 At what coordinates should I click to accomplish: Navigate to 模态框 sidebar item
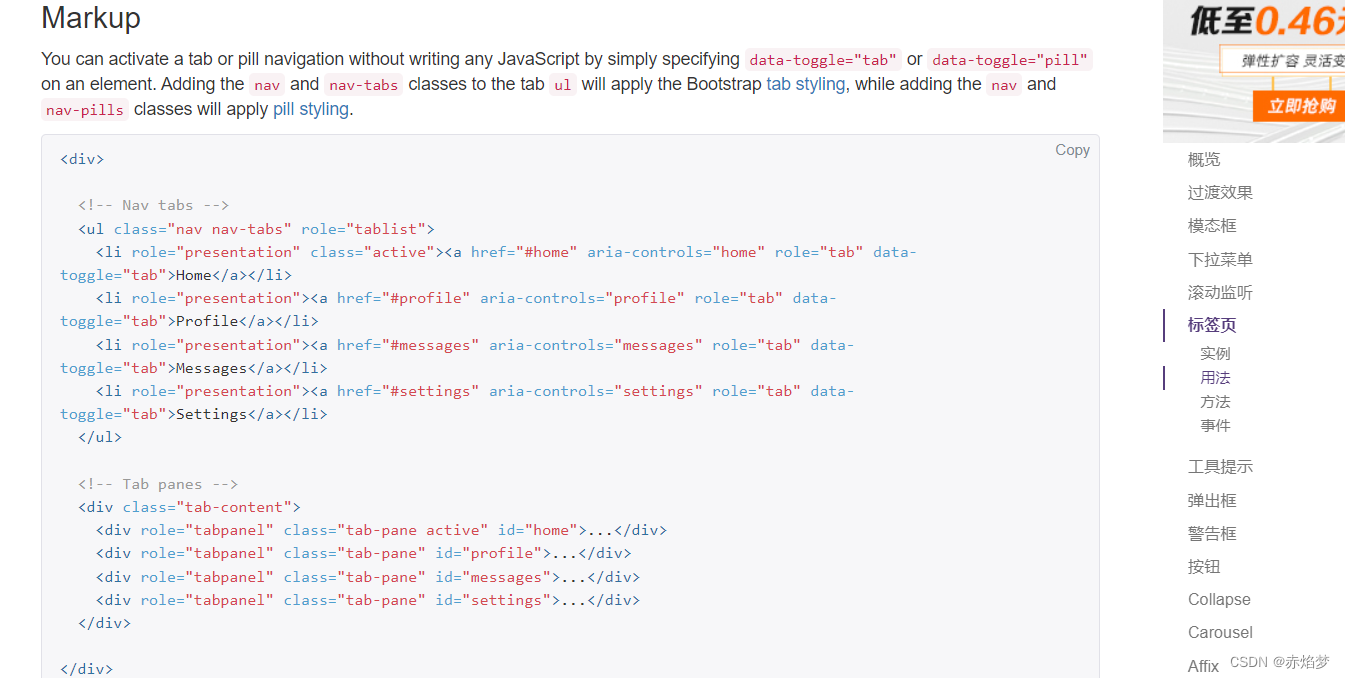[x=1212, y=226]
